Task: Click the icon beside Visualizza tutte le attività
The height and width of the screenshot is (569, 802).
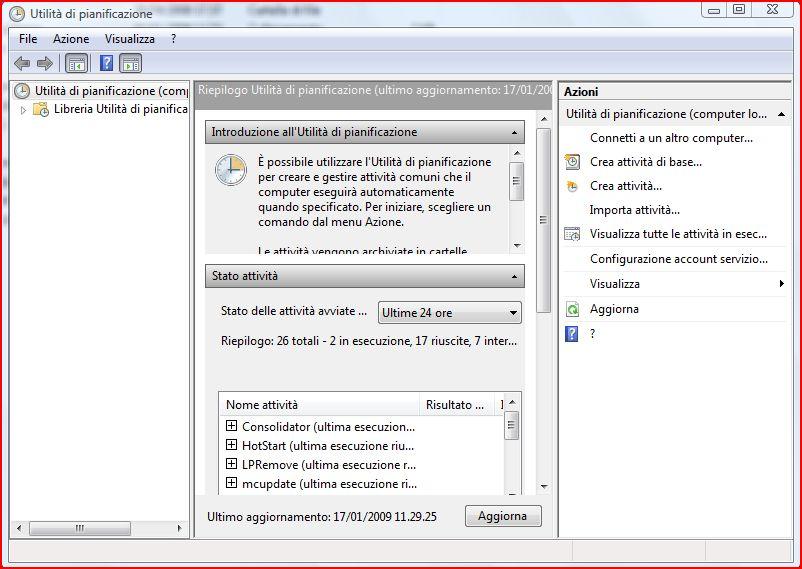Action: point(572,234)
